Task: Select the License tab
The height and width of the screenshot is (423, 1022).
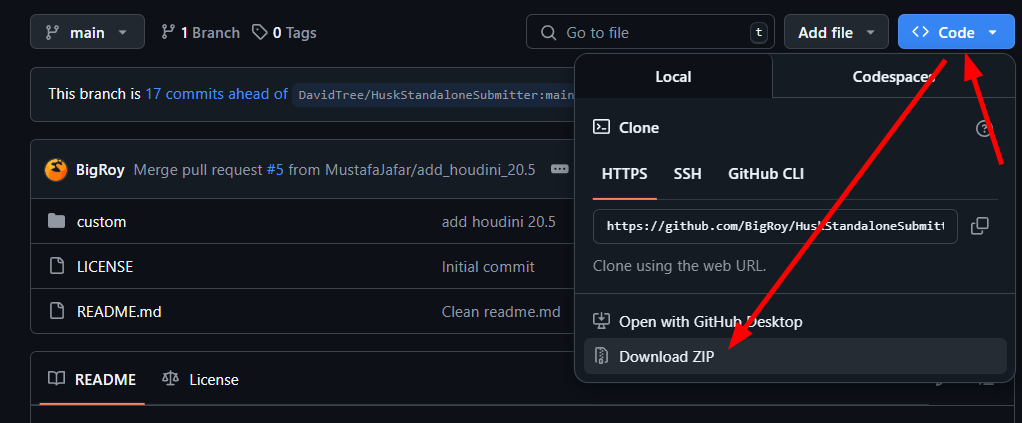Action: (201, 379)
